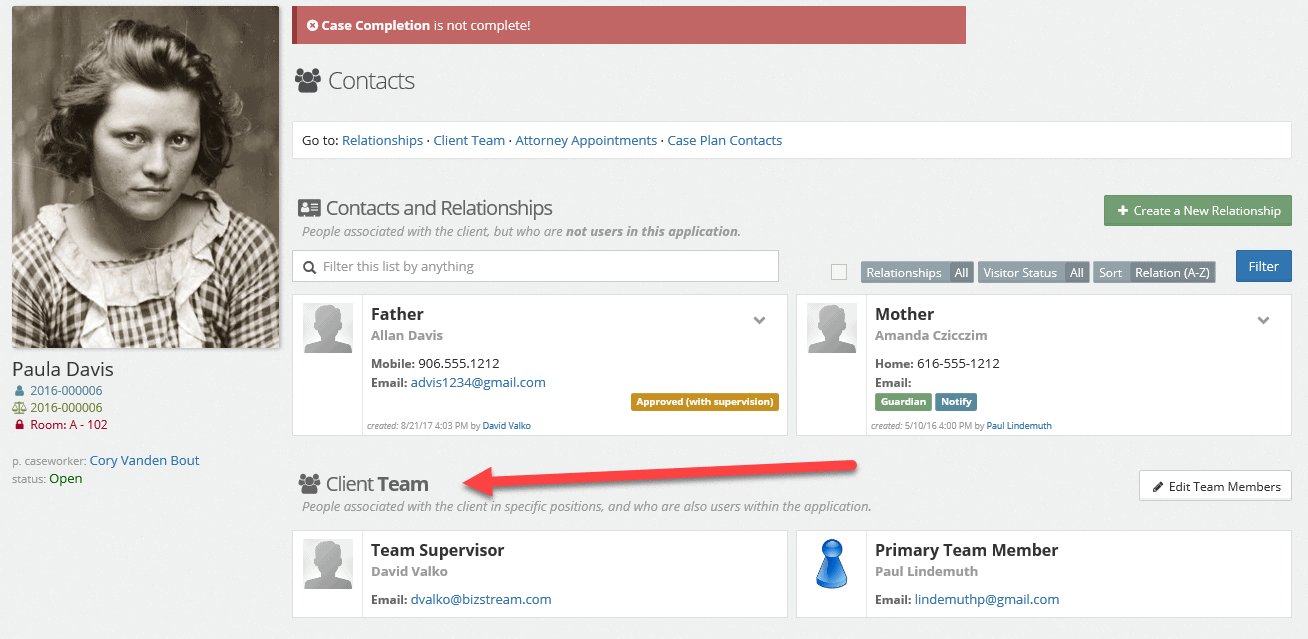
Task: Click the scales icon beside case number
Action: [x=19, y=408]
